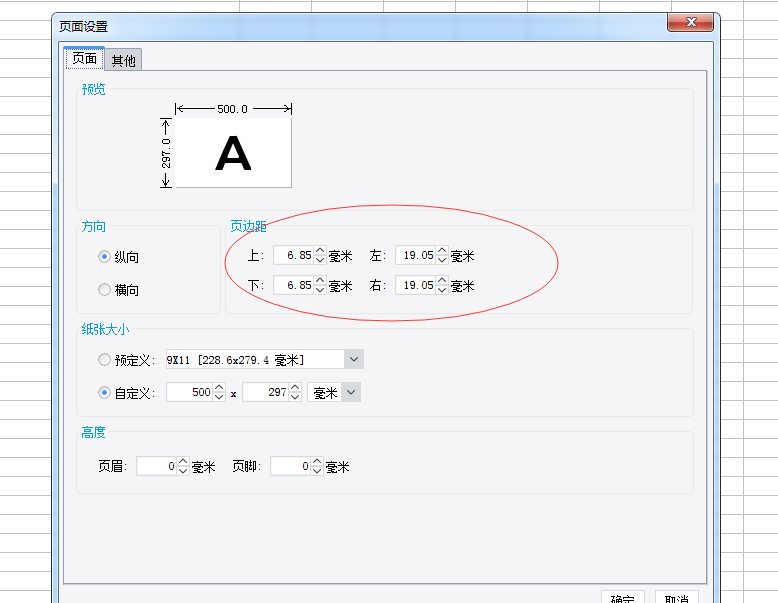Image resolution: width=778 pixels, height=603 pixels.
Task: Increase the 右 margin with up arrow
Action: coord(442,280)
